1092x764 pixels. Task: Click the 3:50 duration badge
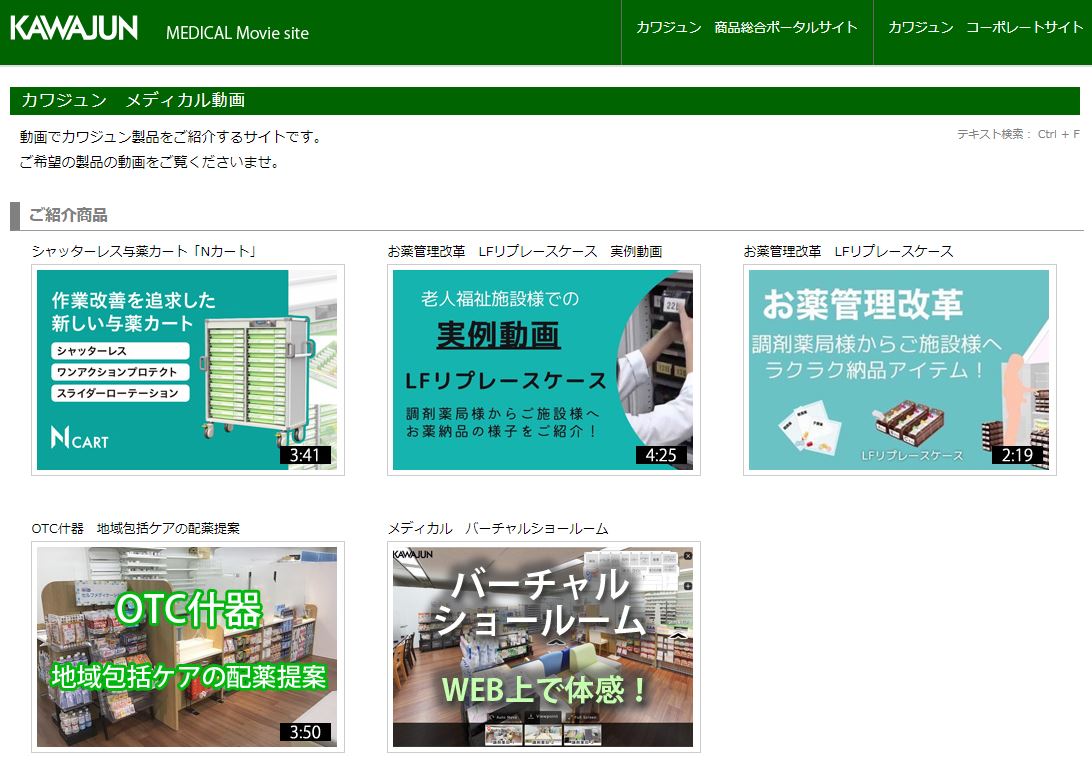(x=305, y=733)
